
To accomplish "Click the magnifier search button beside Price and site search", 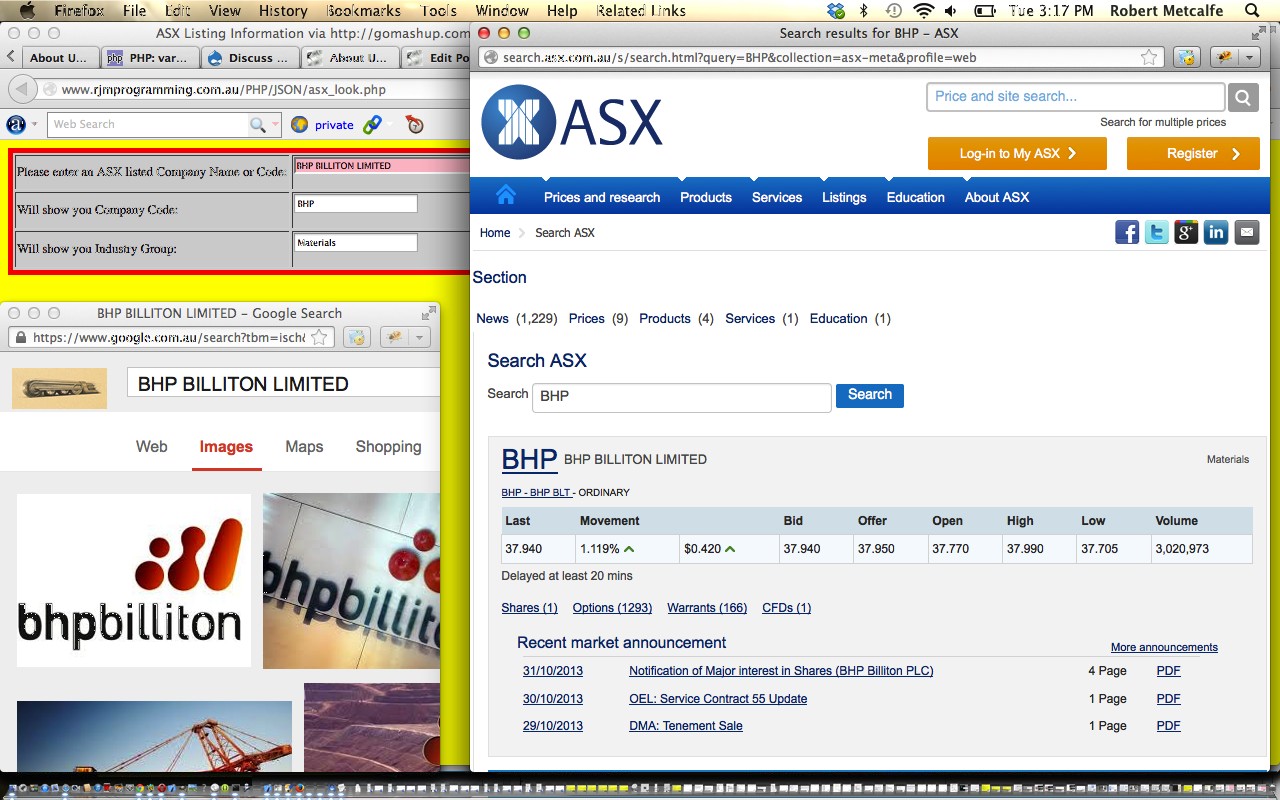I will click(x=1243, y=97).
